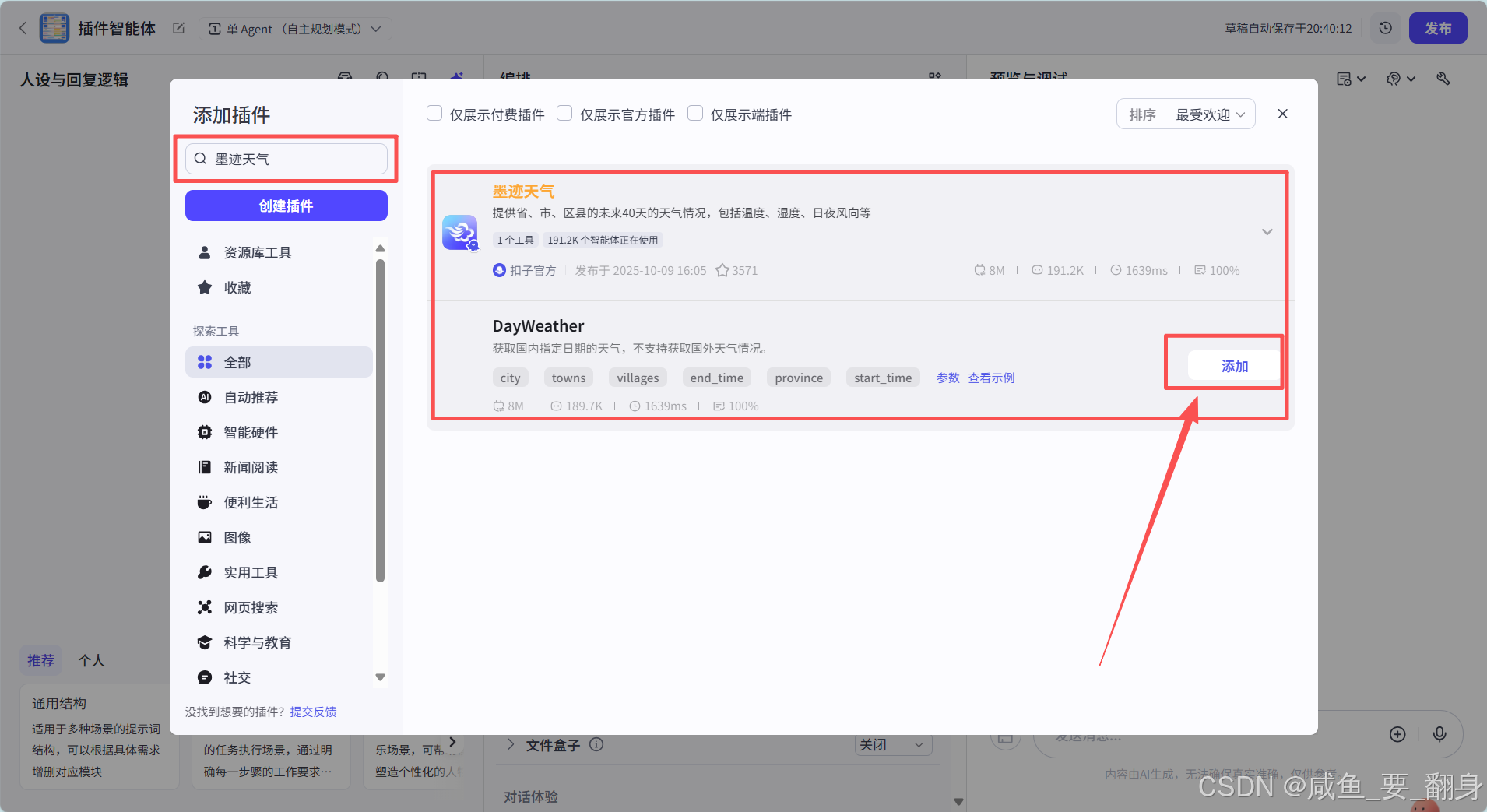This screenshot has height=812, width=1487.
Task: Click the category list scroll up arrow
Action: click(x=380, y=248)
